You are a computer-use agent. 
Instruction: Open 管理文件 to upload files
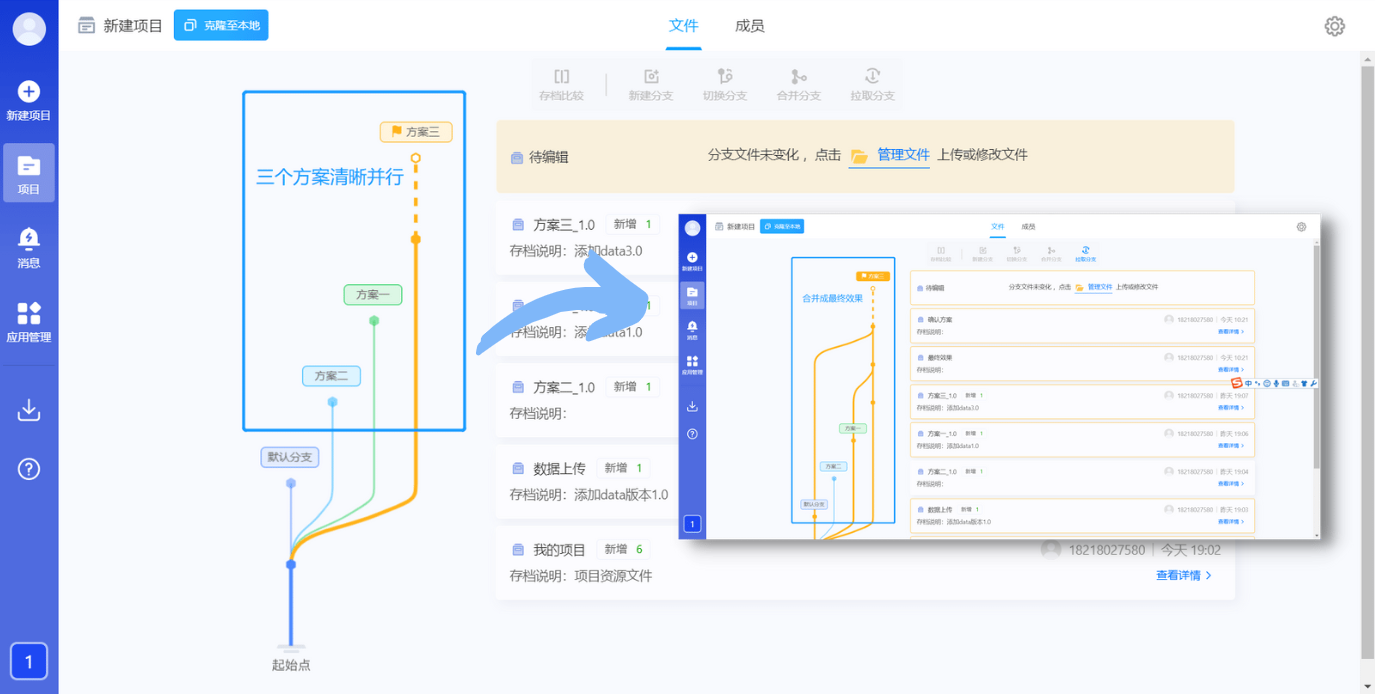[x=906, y=156]
